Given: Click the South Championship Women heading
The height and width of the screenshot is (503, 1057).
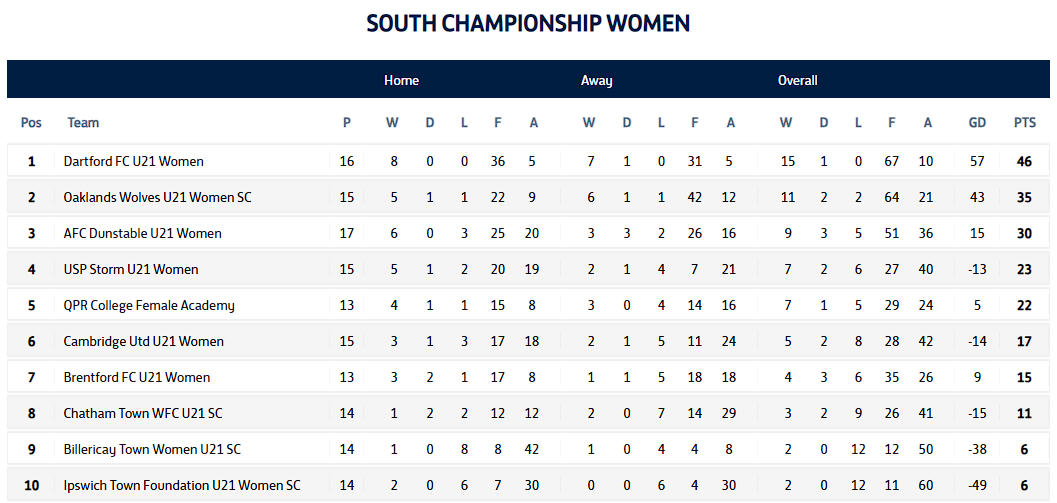Looking at the screenshot, I should [528, 23].
